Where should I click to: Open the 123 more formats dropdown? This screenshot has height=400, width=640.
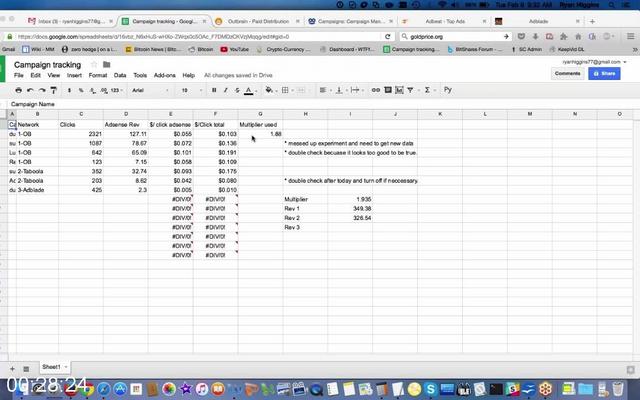(x=116, y=90)
